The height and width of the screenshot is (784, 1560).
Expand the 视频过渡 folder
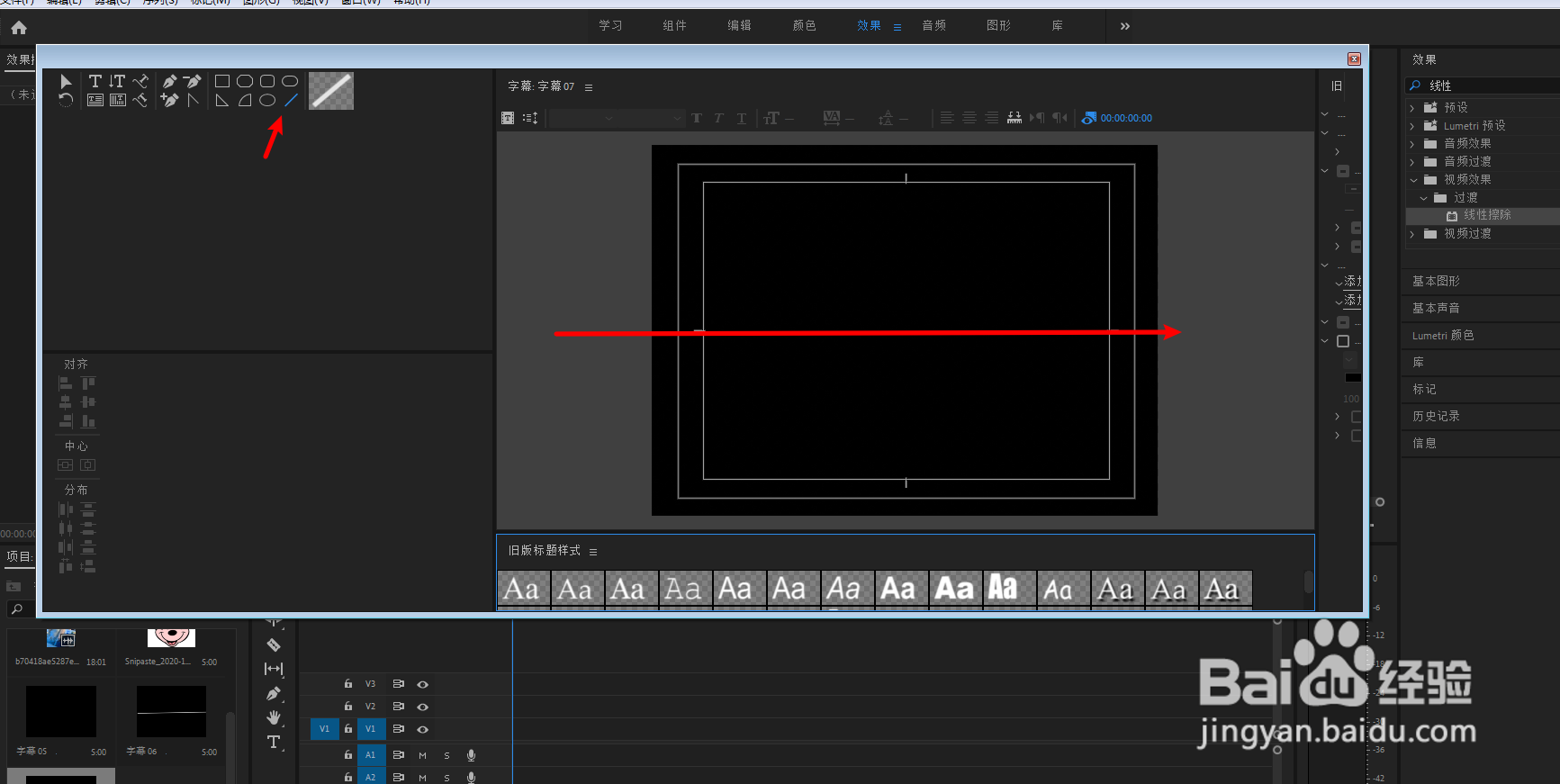tap(1412, 234)
